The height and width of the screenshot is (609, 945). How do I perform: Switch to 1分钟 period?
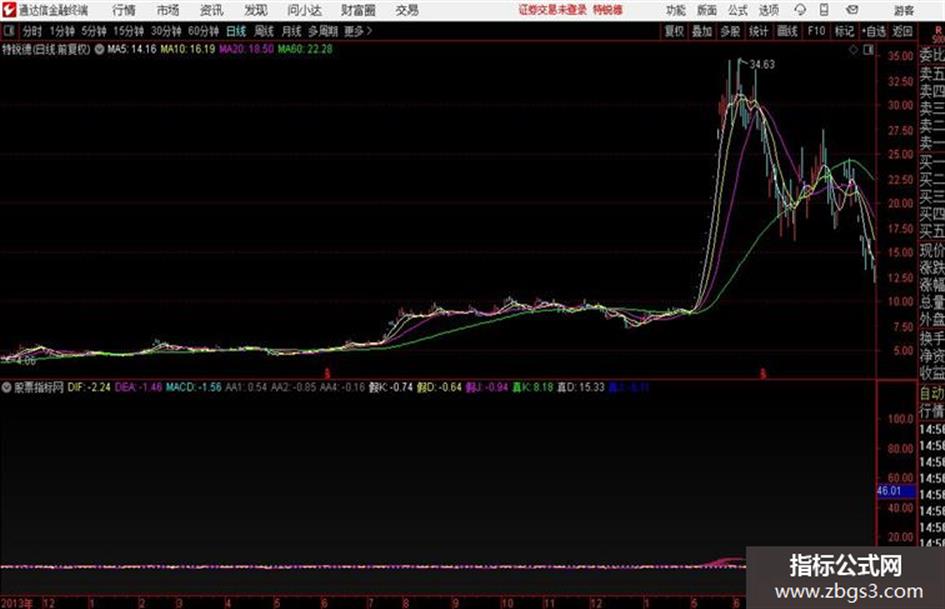[x=61, y=31]
